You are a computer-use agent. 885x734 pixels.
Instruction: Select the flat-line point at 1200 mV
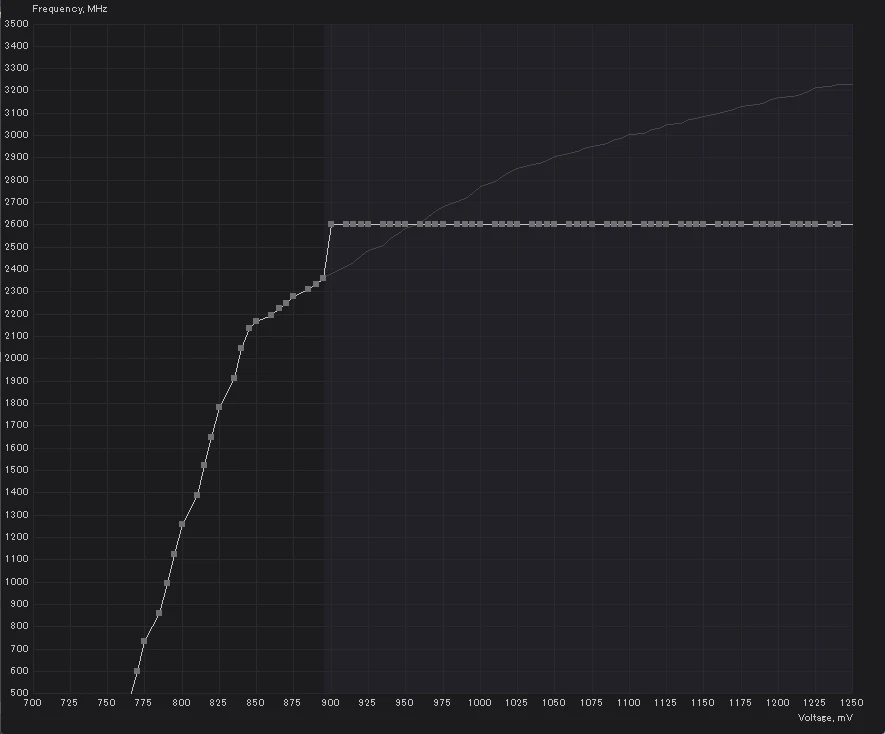point(778,224)
